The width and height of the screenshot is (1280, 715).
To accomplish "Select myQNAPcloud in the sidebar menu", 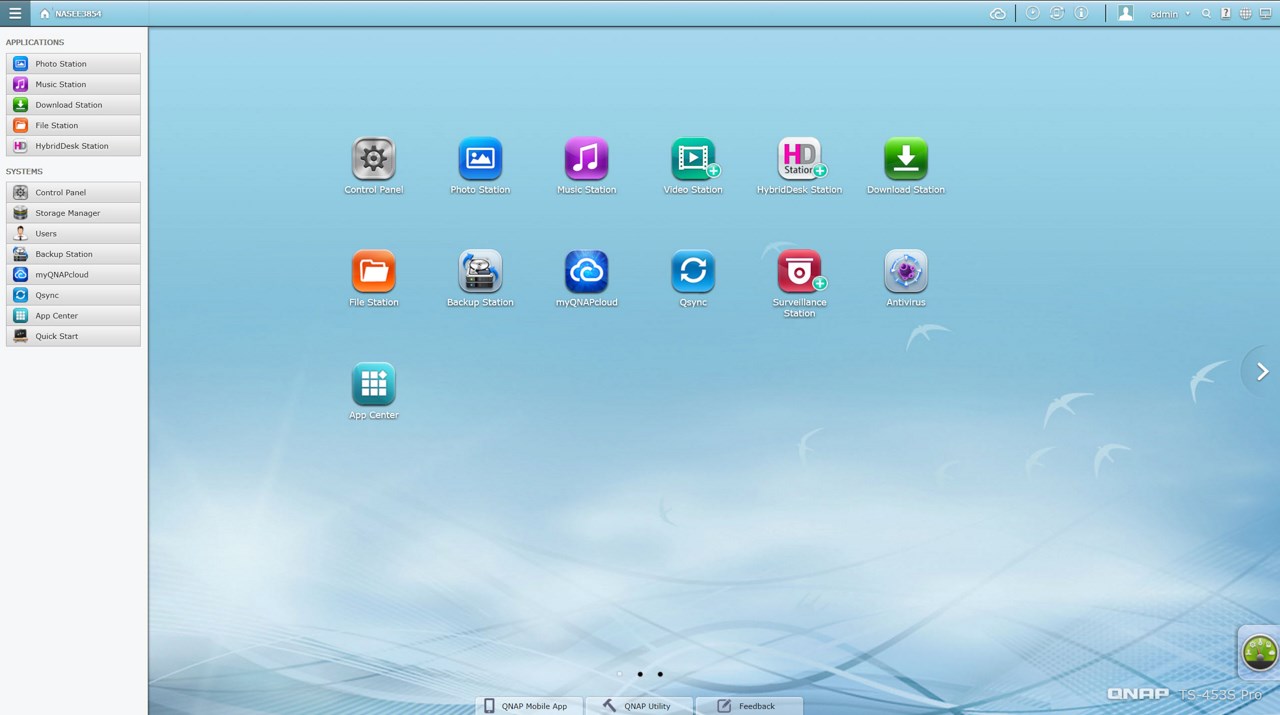I will tap(73, 274).
